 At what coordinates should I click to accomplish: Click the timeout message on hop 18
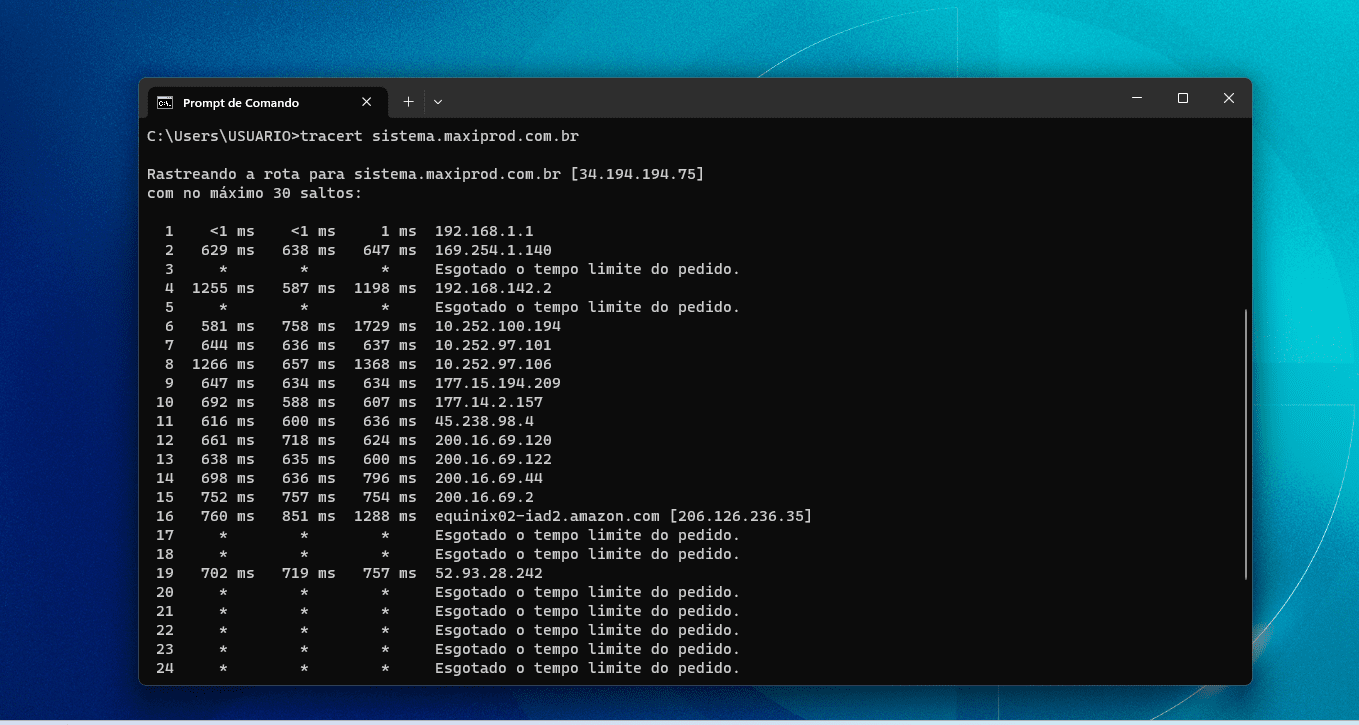click(587, 554)
